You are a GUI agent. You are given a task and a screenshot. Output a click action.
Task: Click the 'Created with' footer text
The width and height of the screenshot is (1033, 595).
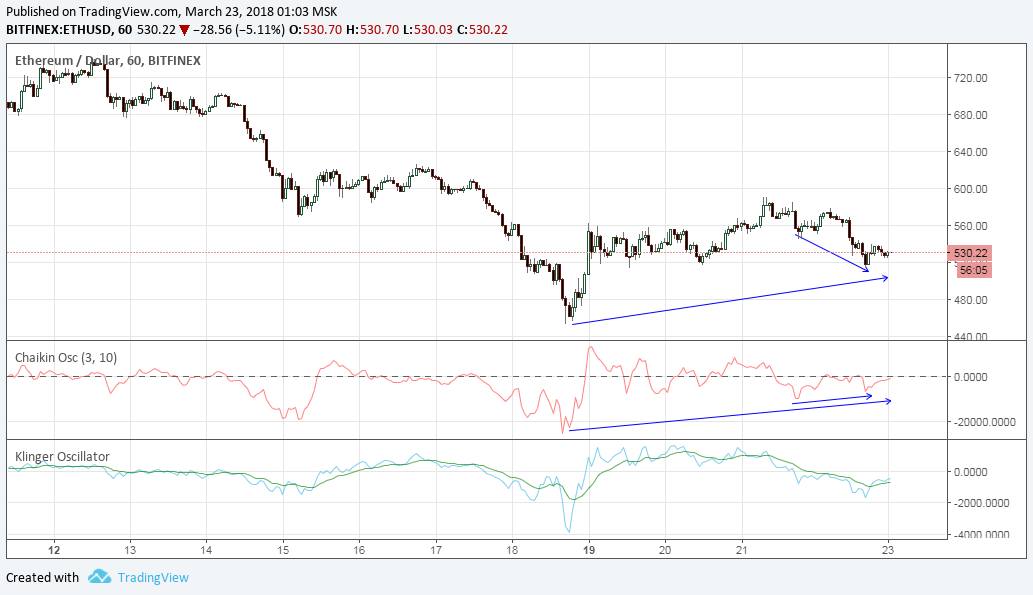point(42,577)
